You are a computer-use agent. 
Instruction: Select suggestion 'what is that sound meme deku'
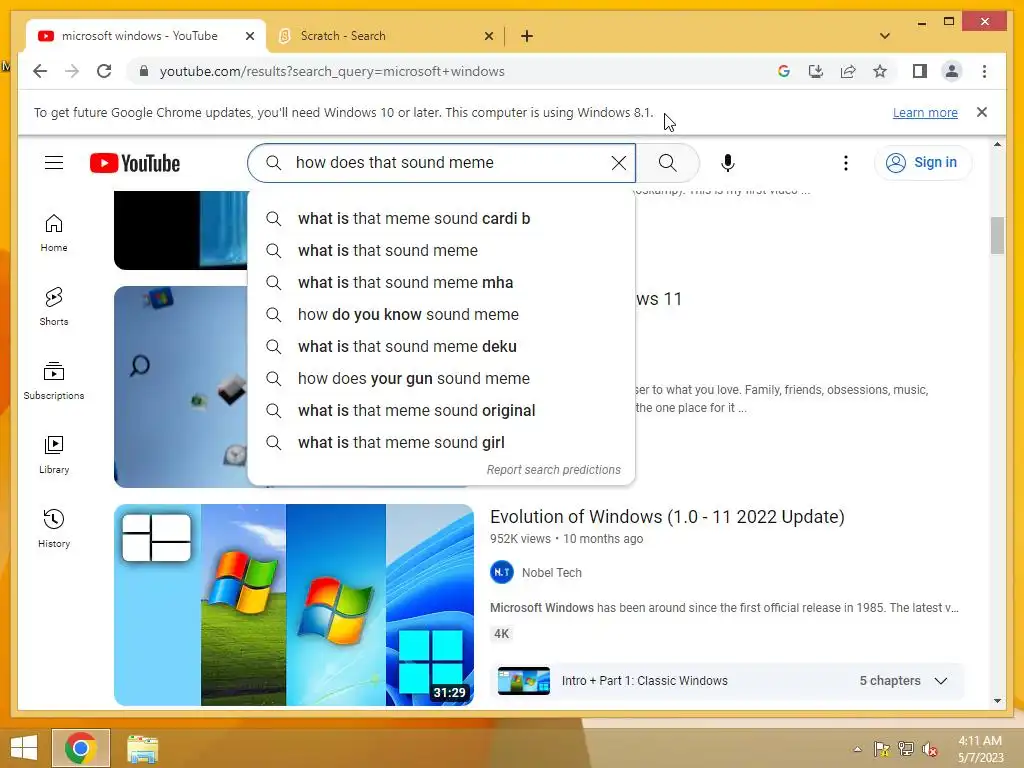tap(441, 347)
